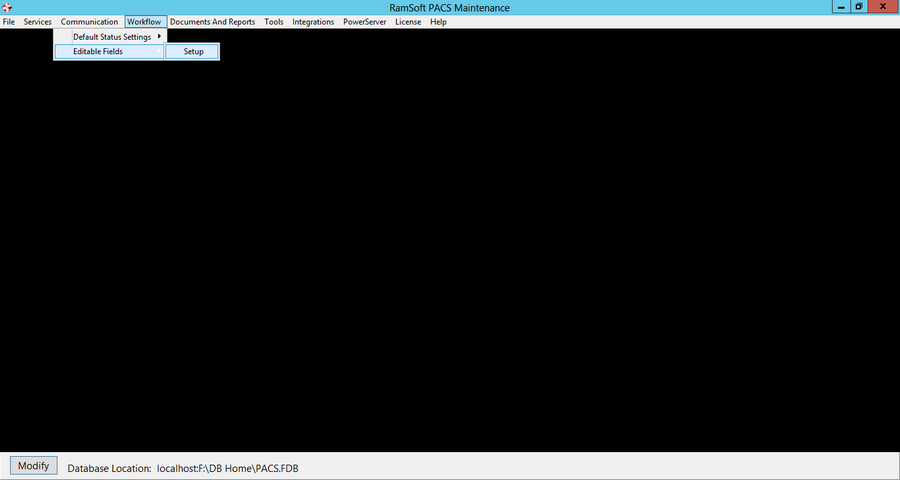Click the RamSoft PACS Maintenance title text
The width and height of the screenshot is (900, 480).
click(449, 8)
